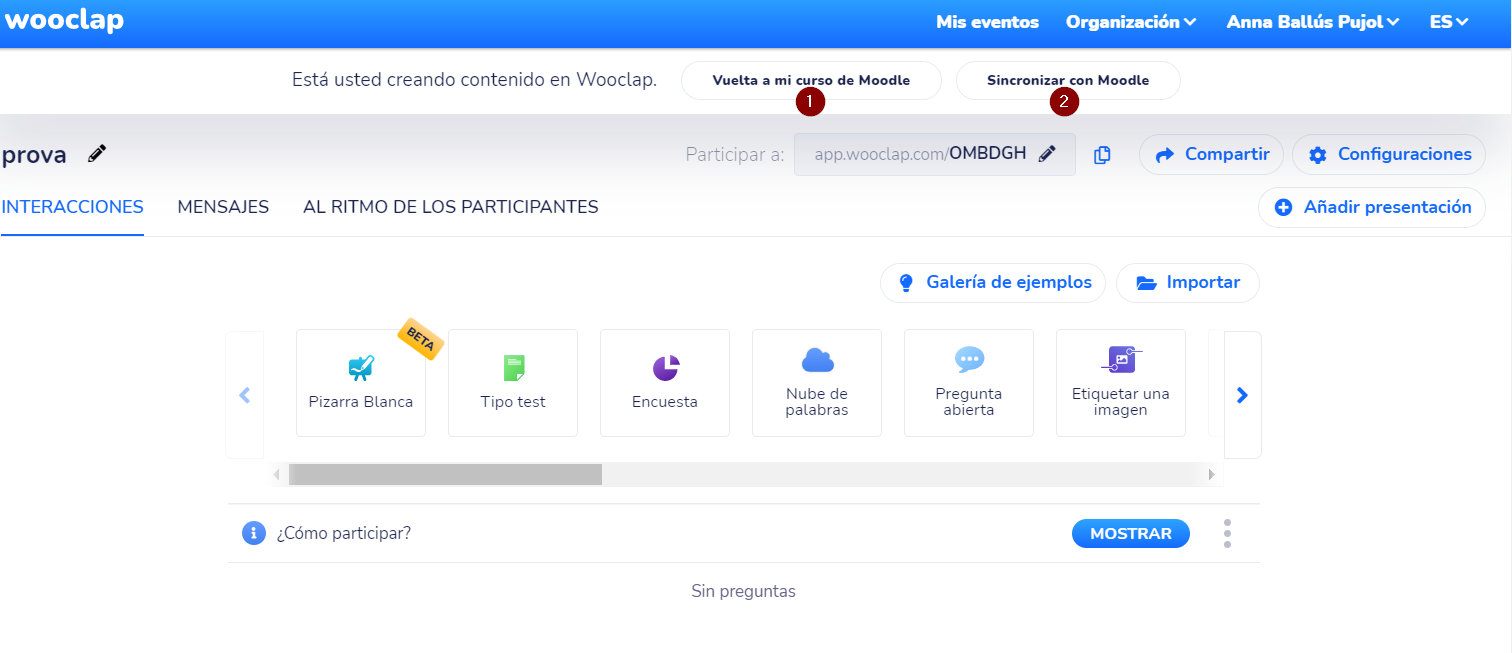Click the scrollbar right arrow
The image size is (1512, 653).
(x=1212, y=474)
